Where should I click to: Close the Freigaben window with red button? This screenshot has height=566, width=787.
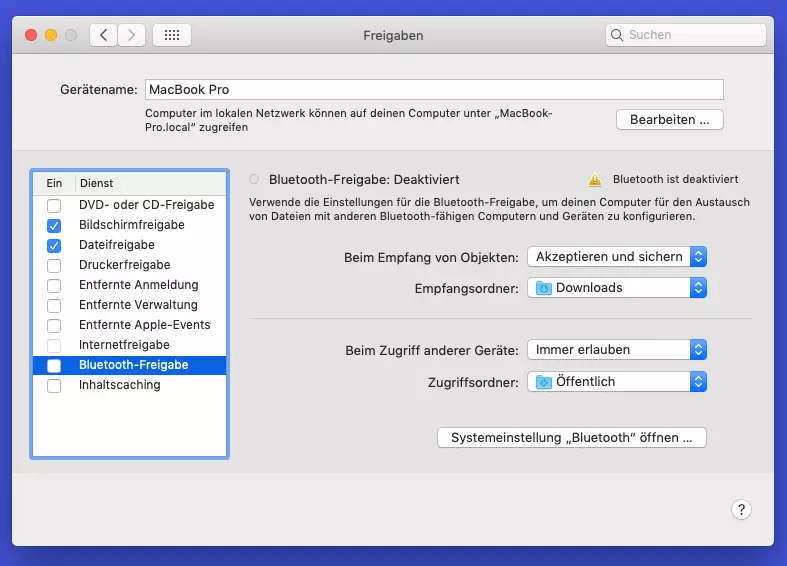click(31, 35)
